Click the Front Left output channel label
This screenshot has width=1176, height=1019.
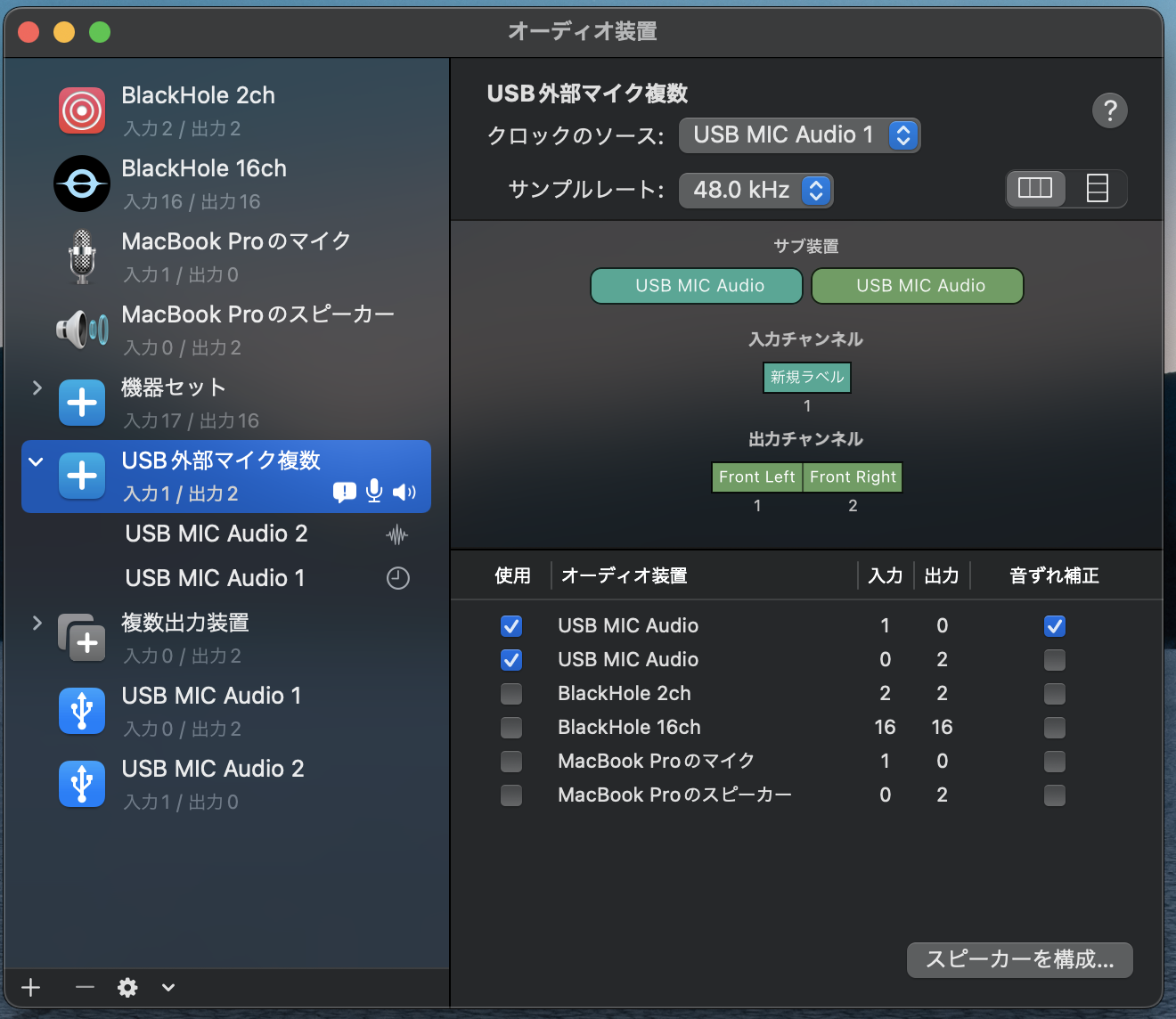(x=757, y=477)
